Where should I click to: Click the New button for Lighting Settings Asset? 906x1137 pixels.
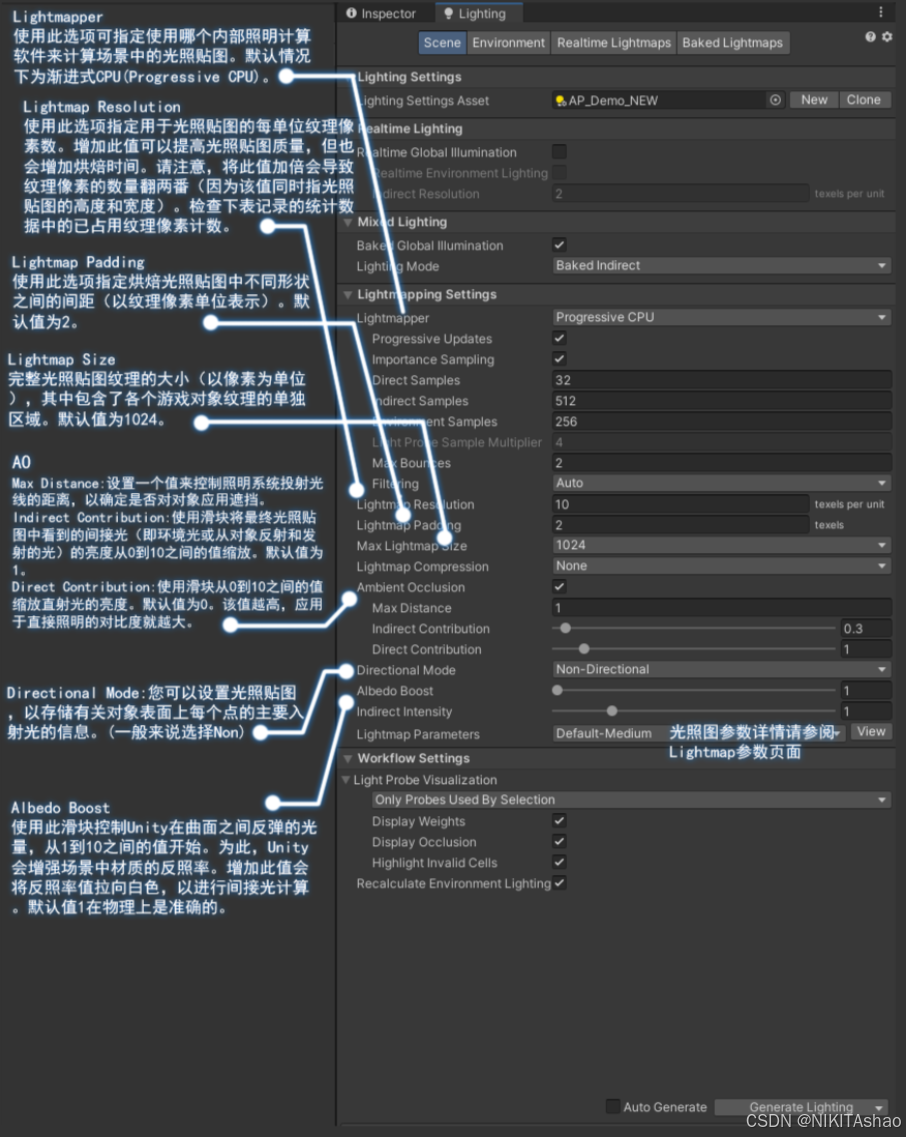click(813, 100)
